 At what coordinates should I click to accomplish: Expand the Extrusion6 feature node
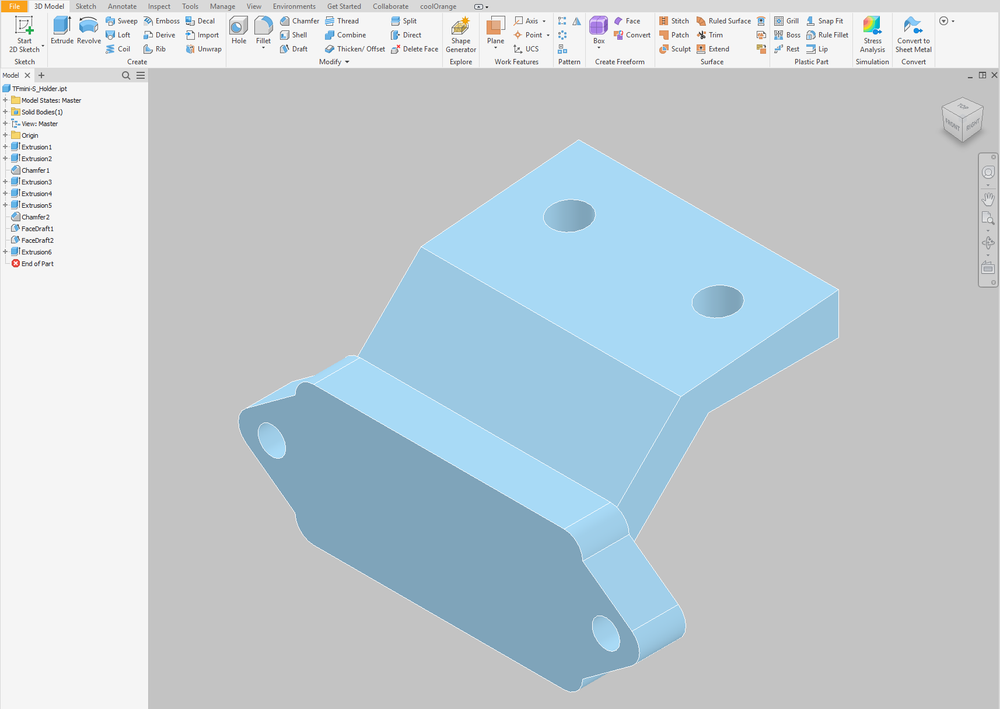5,252
